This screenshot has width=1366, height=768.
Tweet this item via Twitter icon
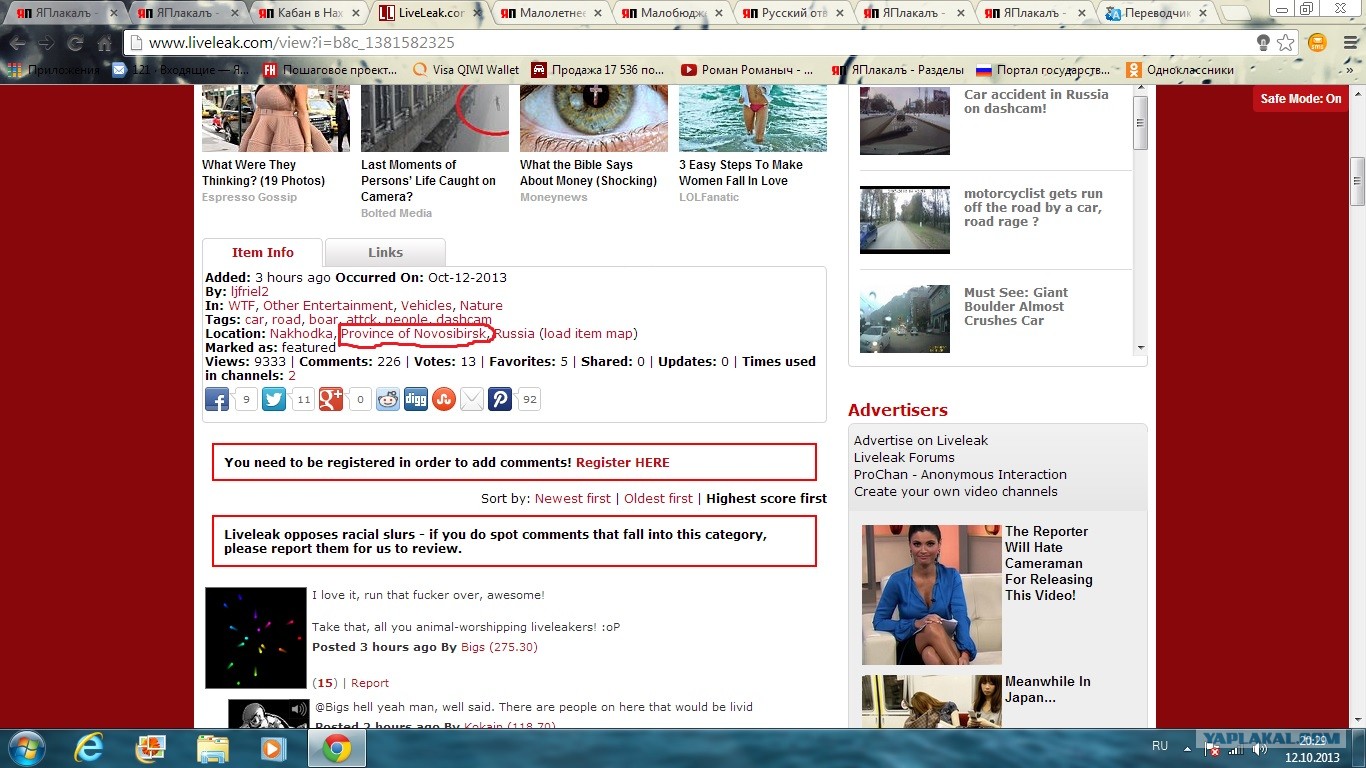pyautogui.click(x=274, y=400)
